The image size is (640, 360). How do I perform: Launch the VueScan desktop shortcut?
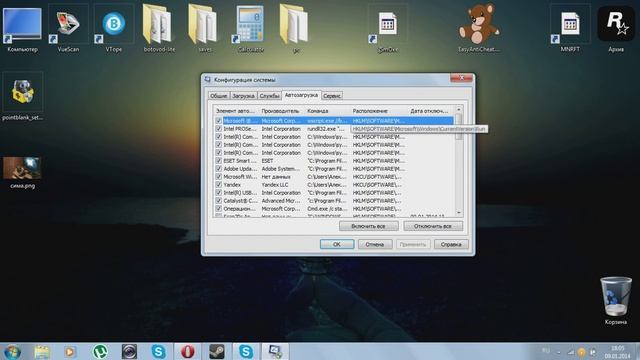tap(68, 29)
